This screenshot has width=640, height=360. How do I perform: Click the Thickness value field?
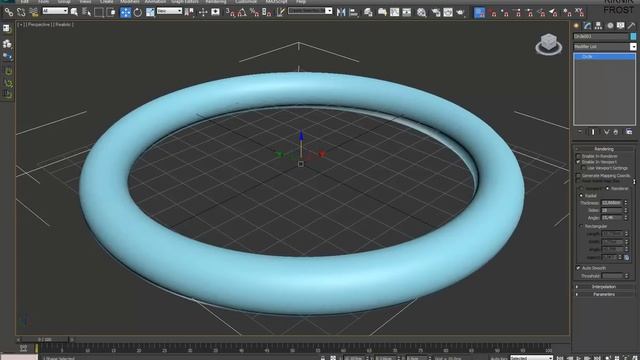tap(612, 203)
